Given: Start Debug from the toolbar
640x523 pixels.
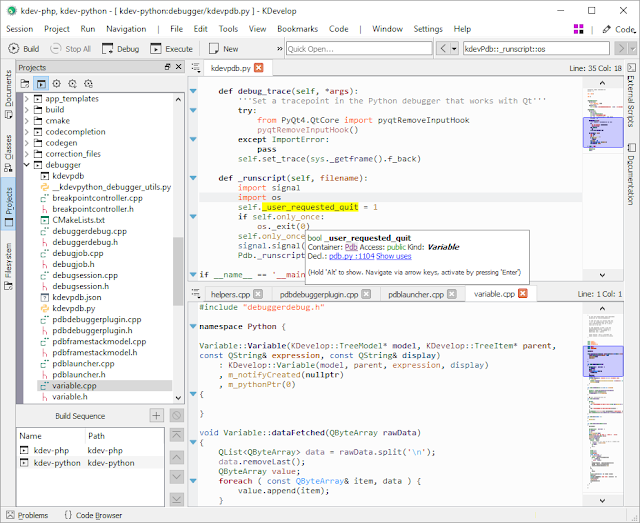Looking at the screenshot, I should (x=120, y=49).
